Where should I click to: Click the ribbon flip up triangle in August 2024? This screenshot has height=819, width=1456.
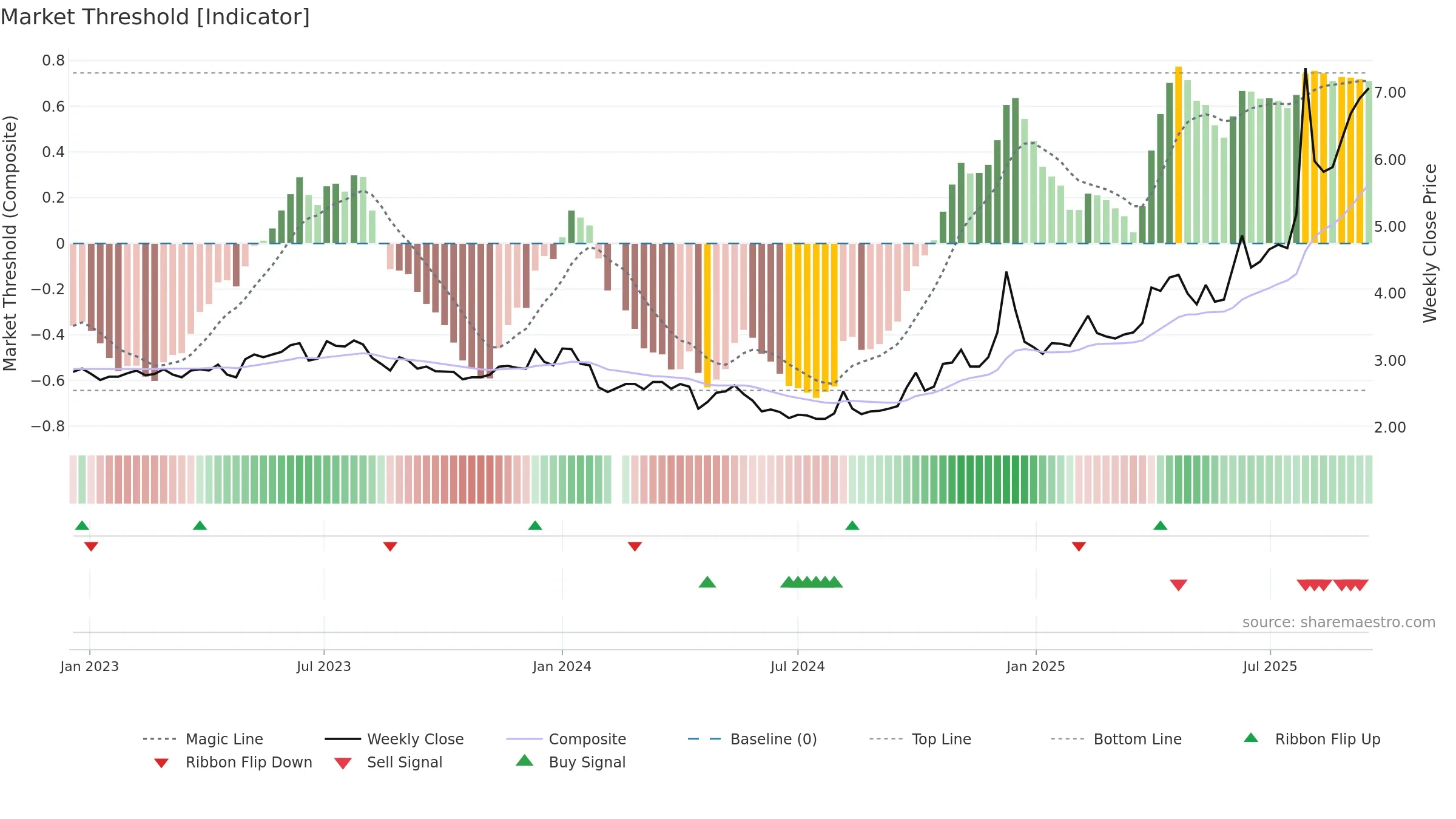click(852, 525)
